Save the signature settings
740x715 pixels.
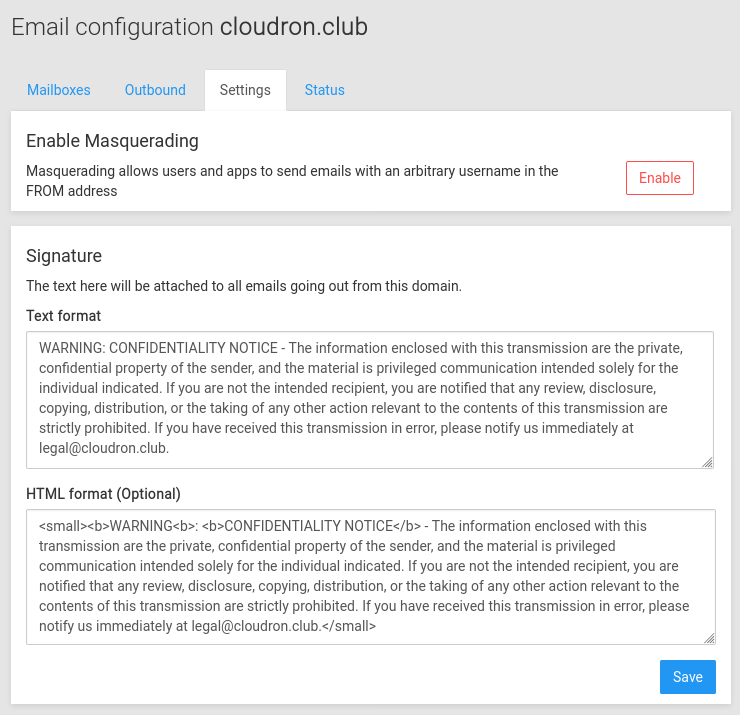[x=687, y=677]
